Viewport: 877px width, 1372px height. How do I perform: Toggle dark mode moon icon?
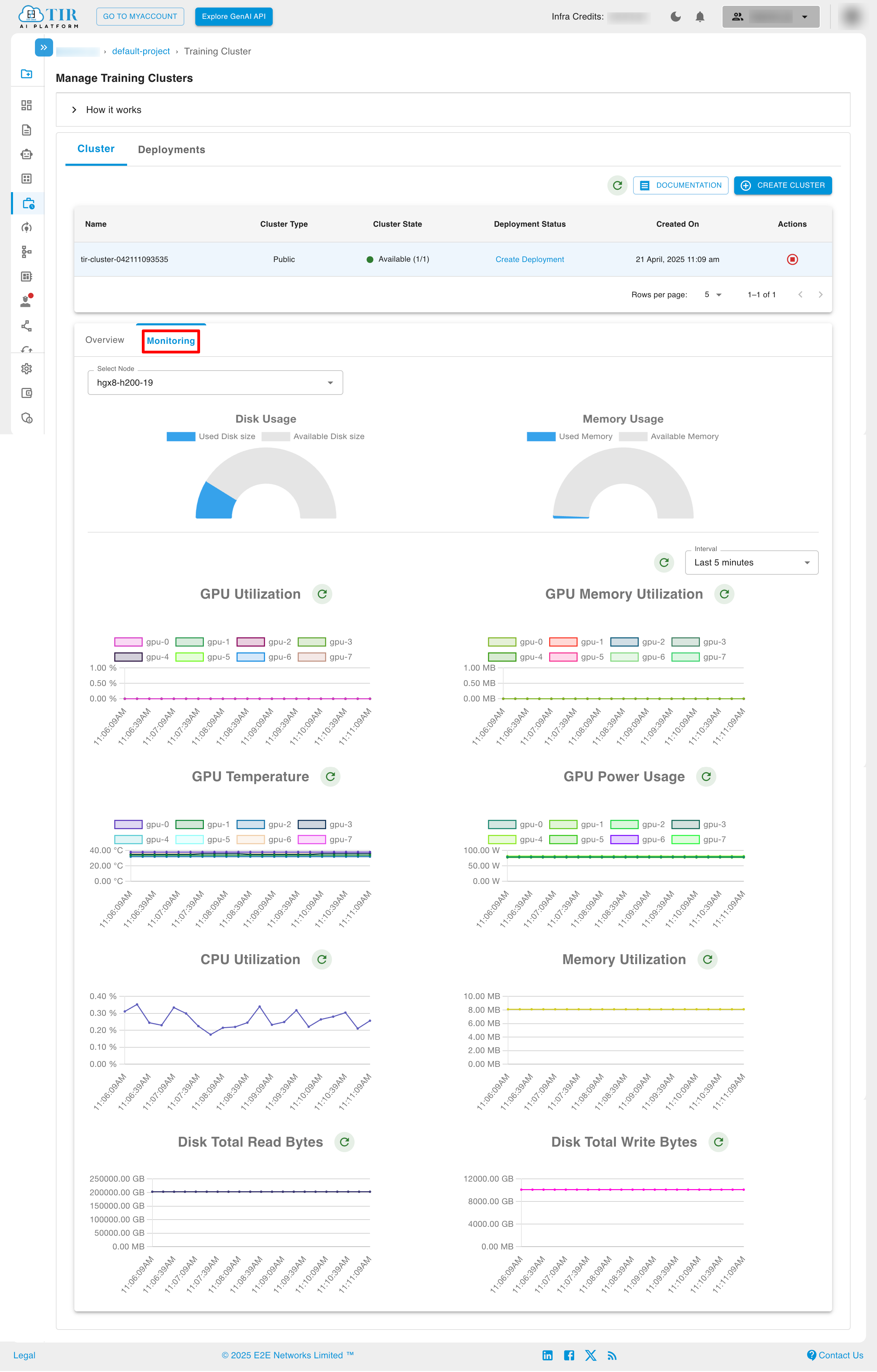click(675, 16)
